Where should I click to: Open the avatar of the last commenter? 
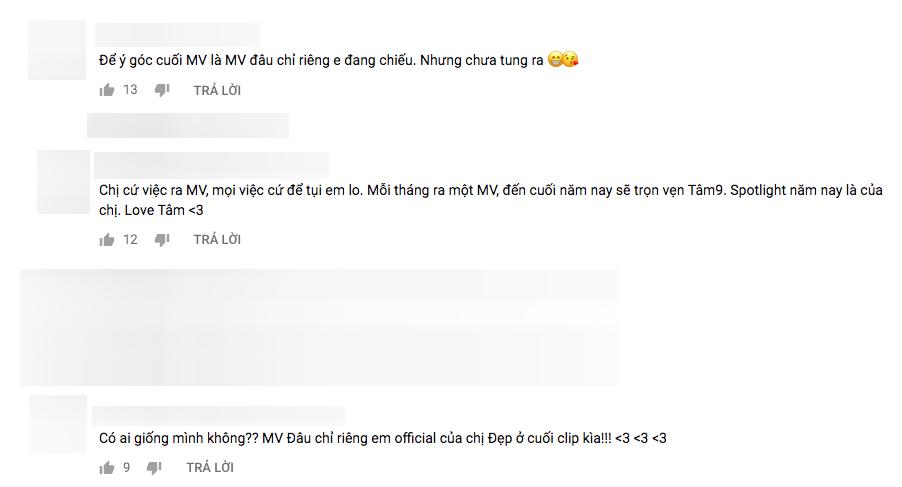(58, 424)
